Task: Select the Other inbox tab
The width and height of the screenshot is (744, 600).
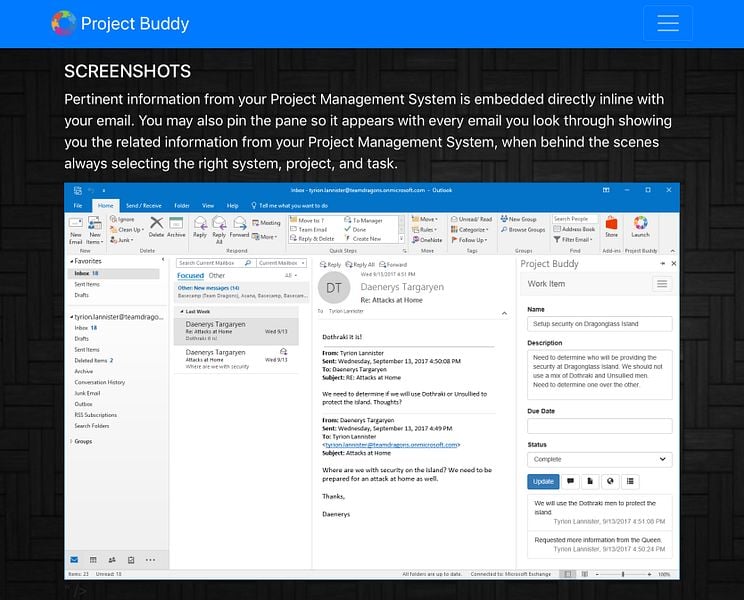Action: (x=217, y=276)
